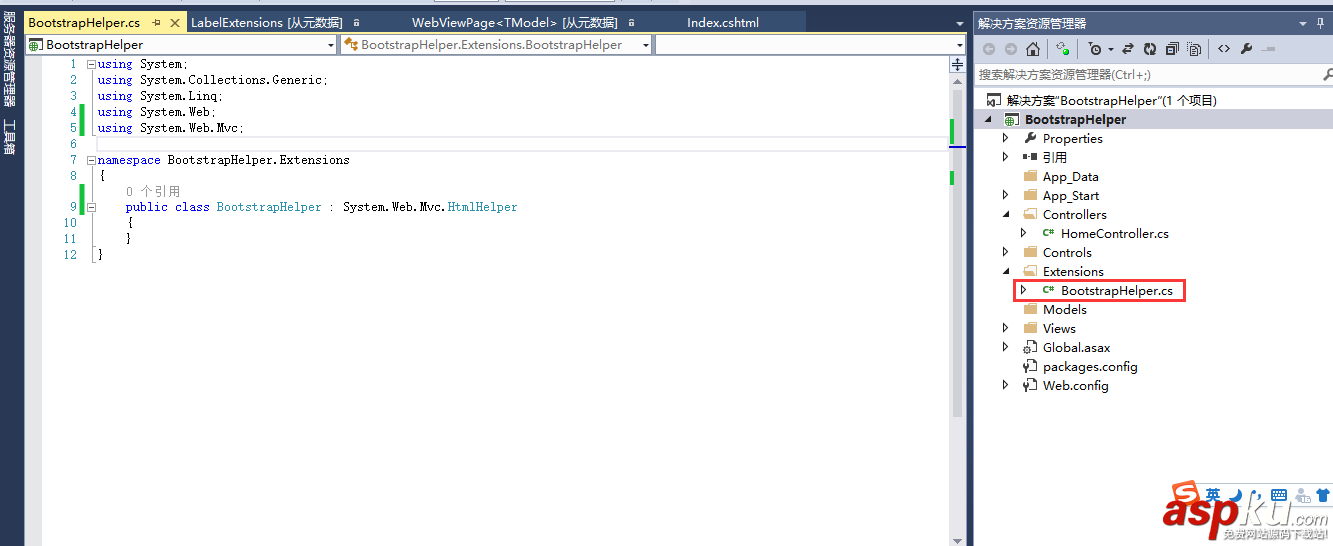Switch to LabelExtensions metadata tab
Image resolution: width=1333 pixels, height=546 pixels.
(266, 22)
